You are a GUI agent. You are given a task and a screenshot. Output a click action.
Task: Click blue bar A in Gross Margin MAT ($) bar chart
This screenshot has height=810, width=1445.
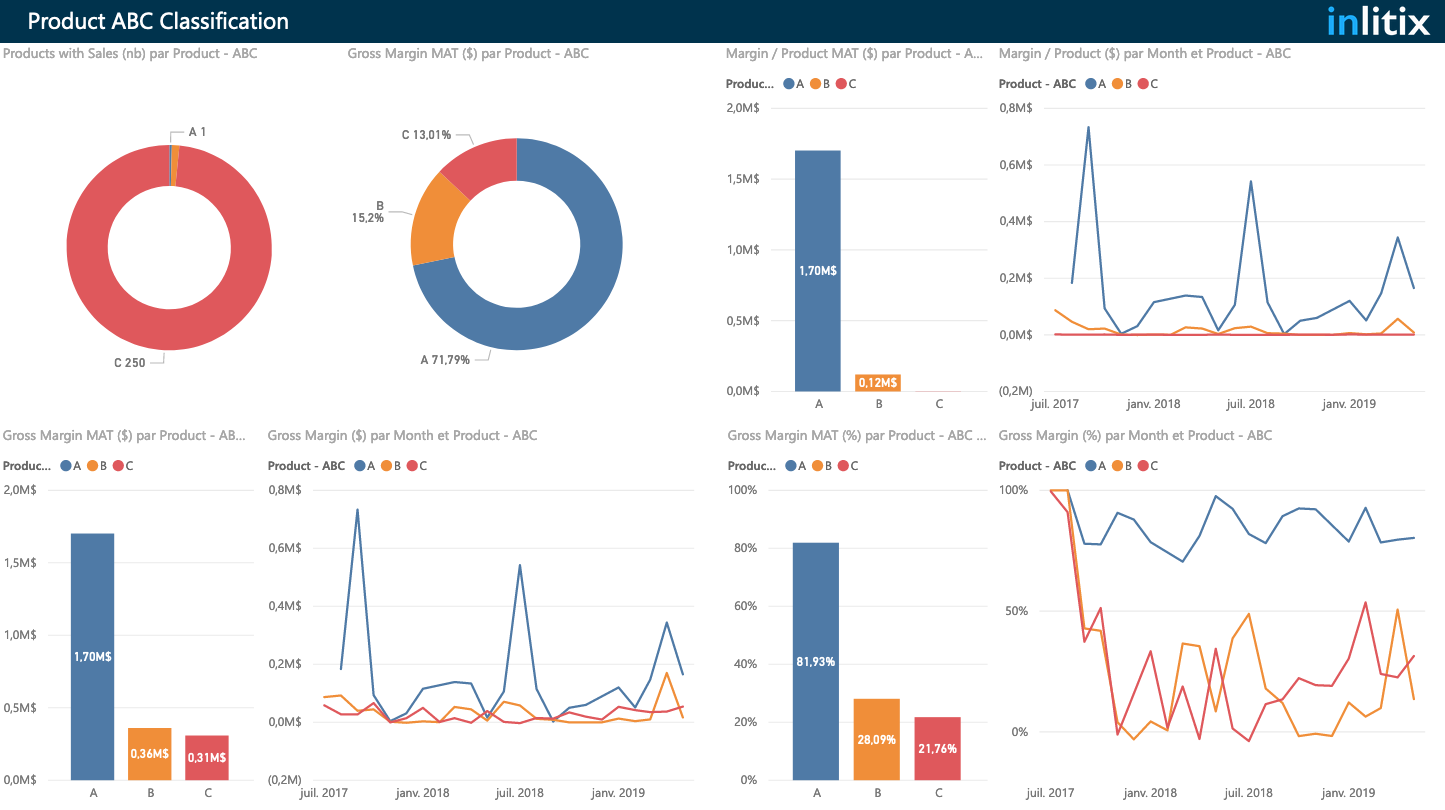(92, 657)
